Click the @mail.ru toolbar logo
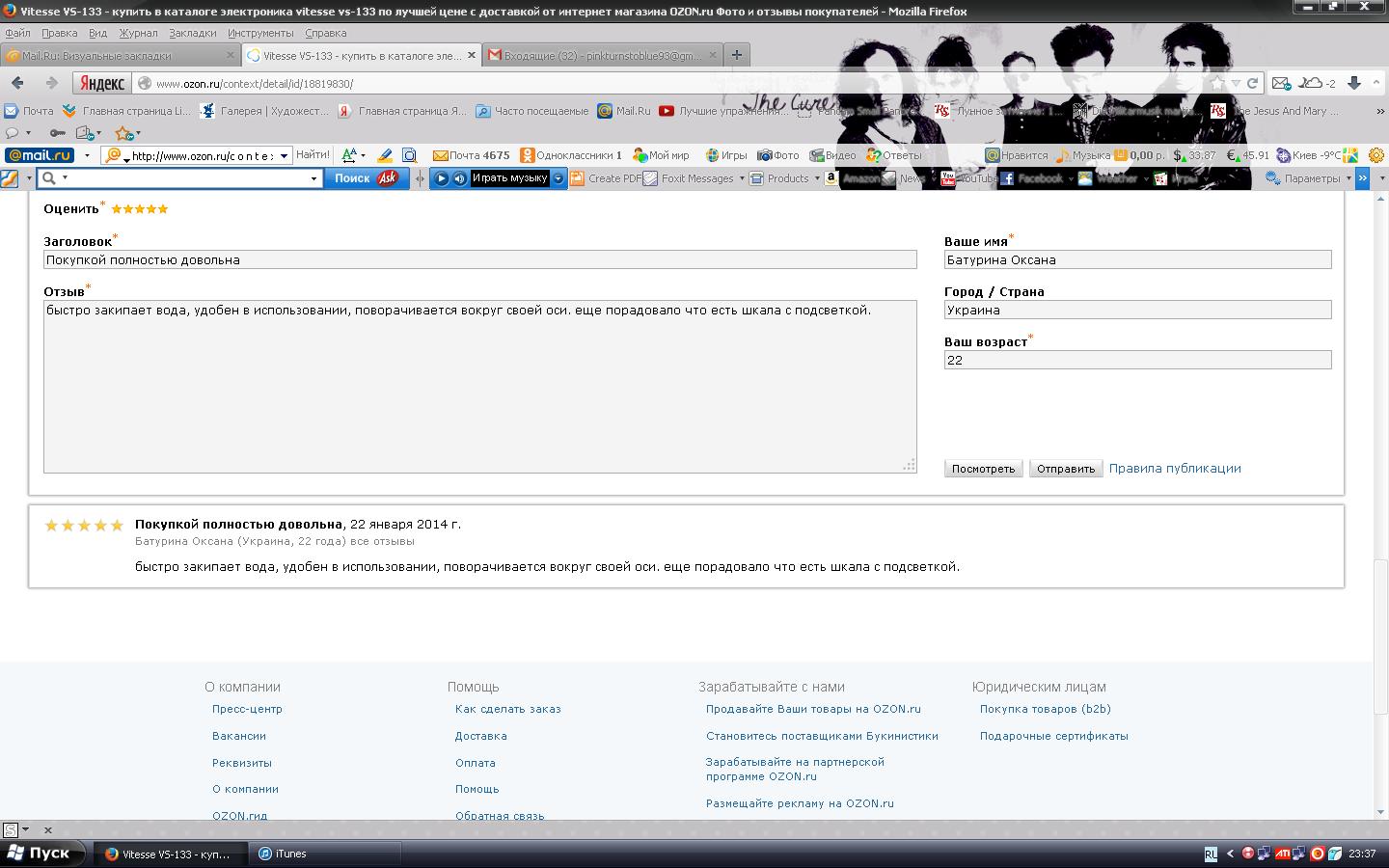 coord(40,155)
